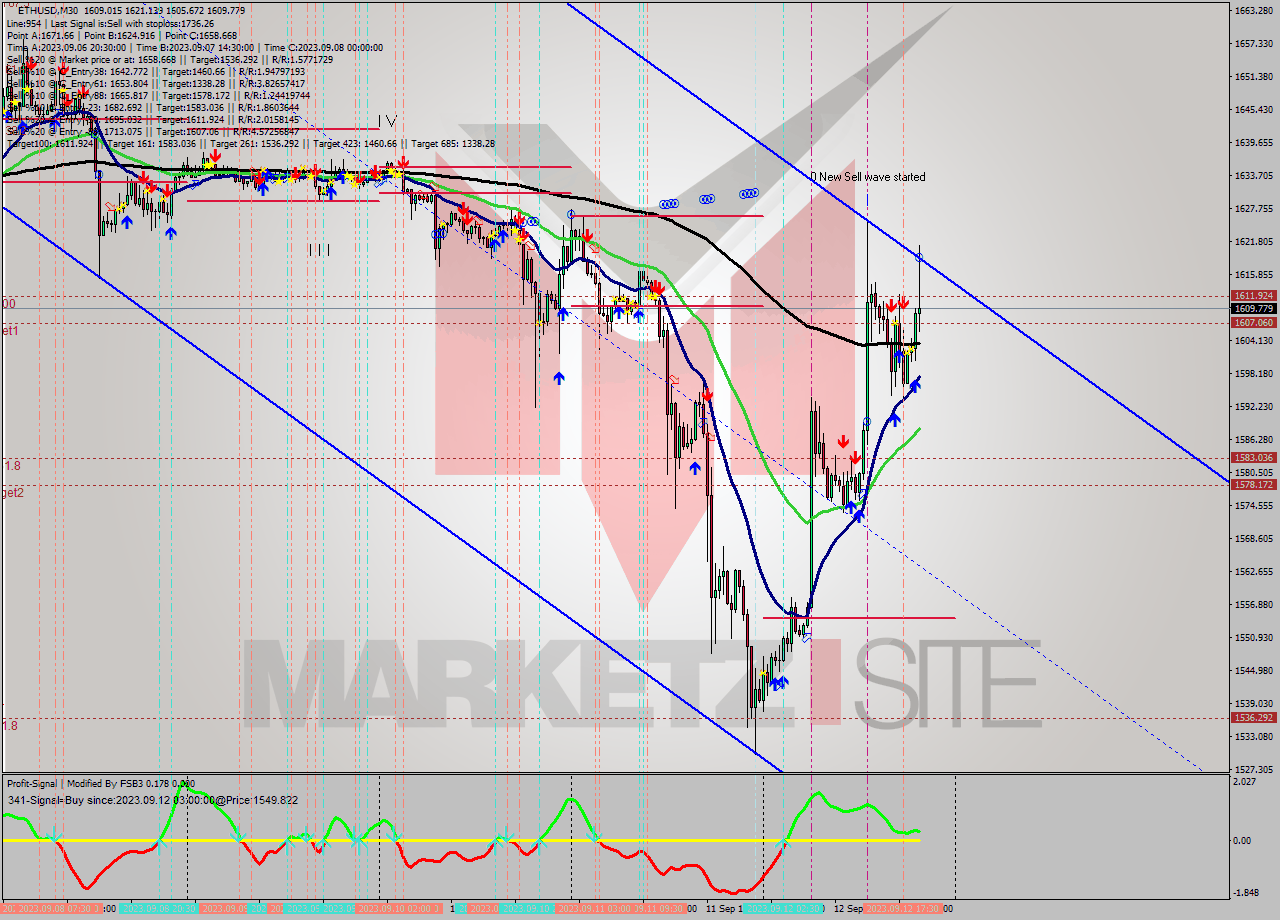Click the '12 Sep' date axis label
Screen dimensions: 1280x920
pos(848,909)
